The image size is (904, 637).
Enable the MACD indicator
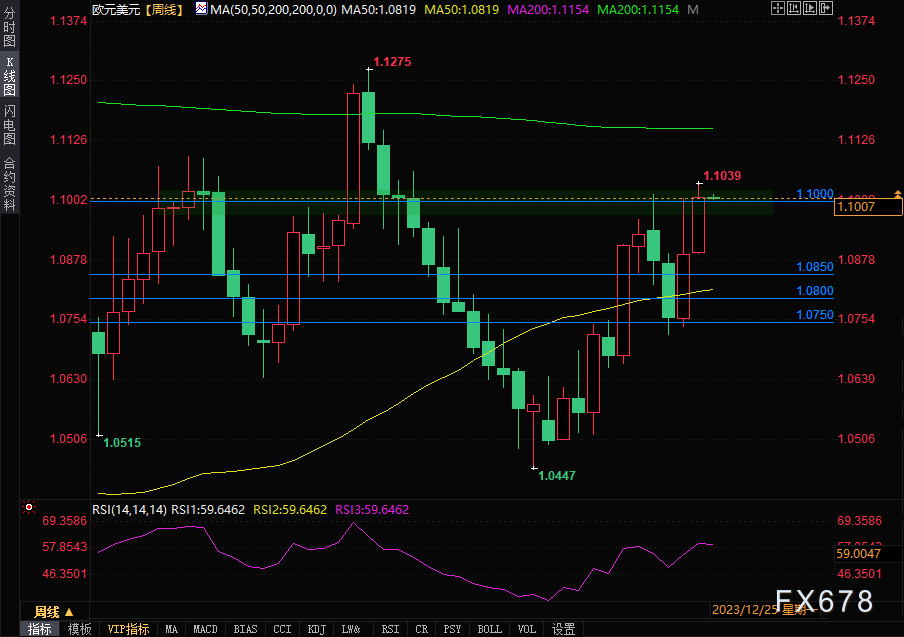[205, 629]
